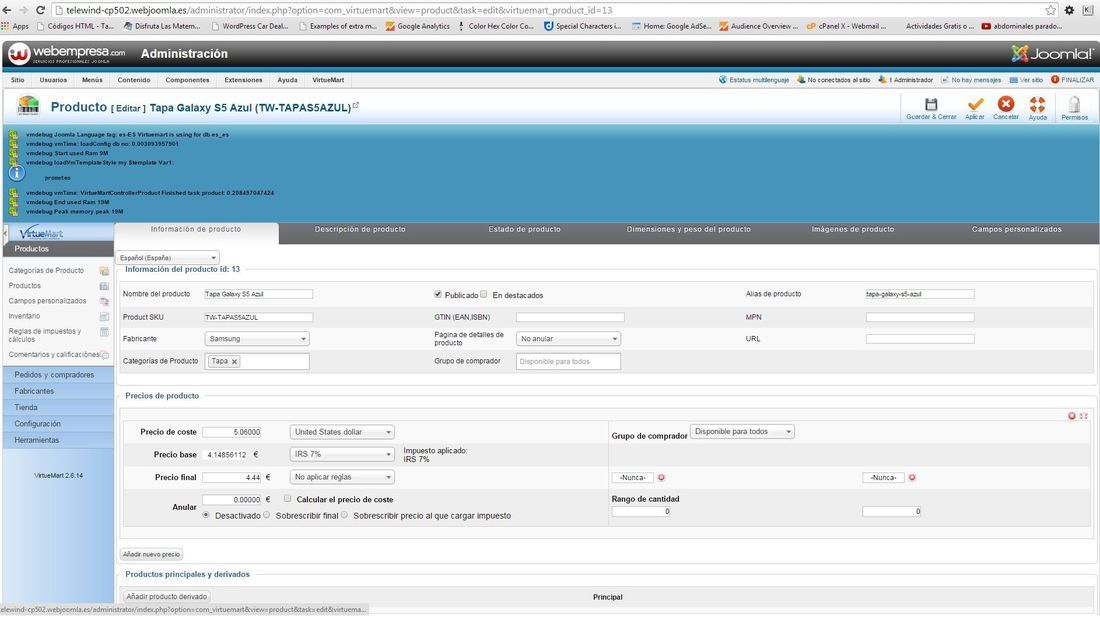Open the Extensiones menu
The height and width of the screenshot is (630, 1100).
pyautogui.click(x=243, y=80)
